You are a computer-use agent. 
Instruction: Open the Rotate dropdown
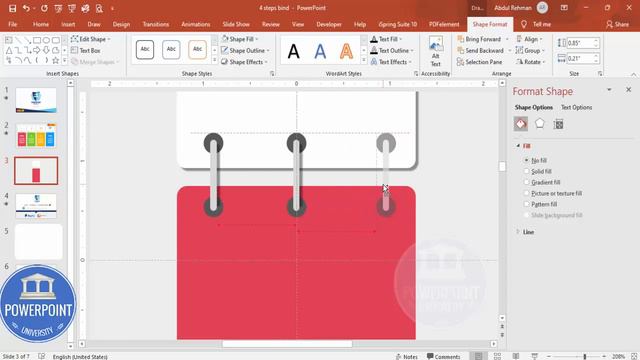coord(531,62)
